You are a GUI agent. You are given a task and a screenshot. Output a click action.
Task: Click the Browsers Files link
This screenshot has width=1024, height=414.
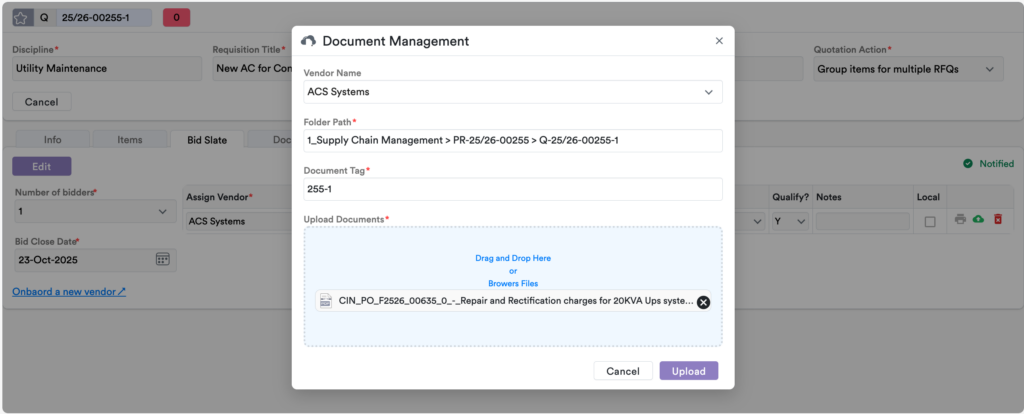(x=512, y=284)
